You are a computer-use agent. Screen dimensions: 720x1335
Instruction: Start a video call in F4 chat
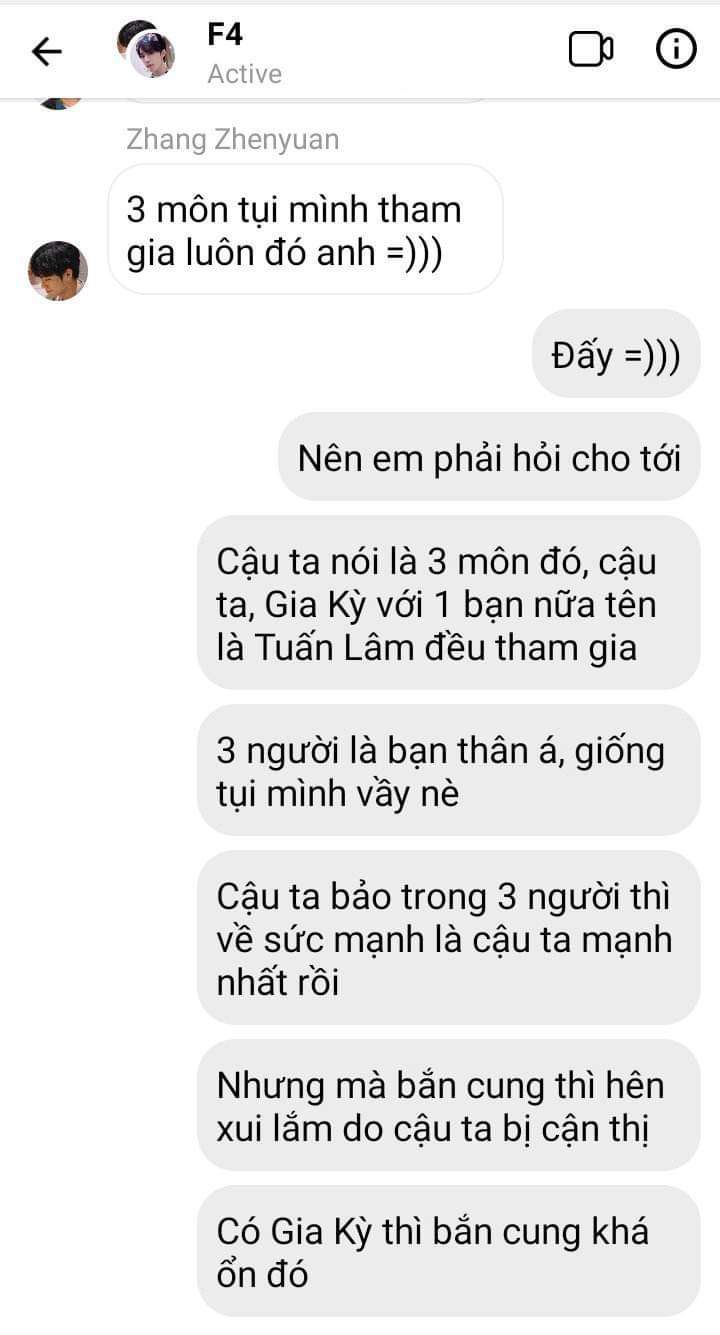[591, 50]
